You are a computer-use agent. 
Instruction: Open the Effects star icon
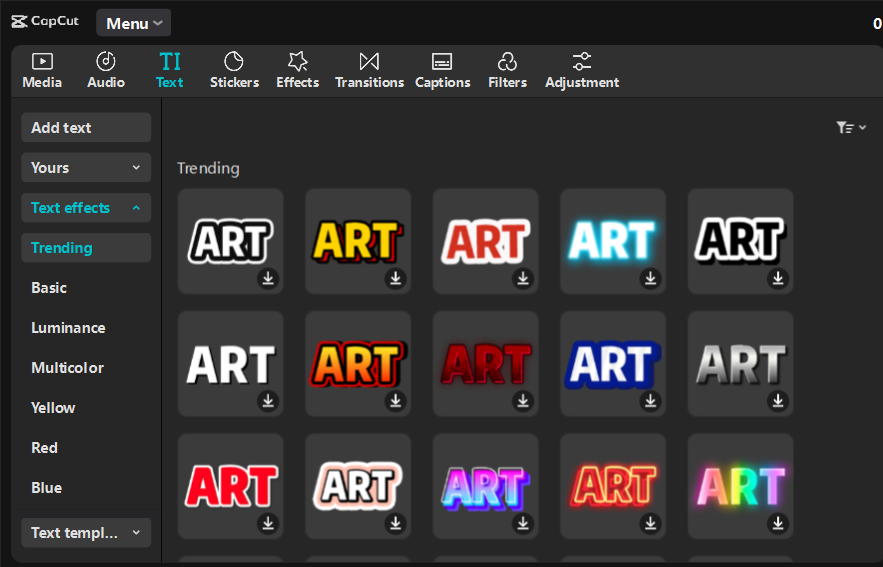pos(297,62)
